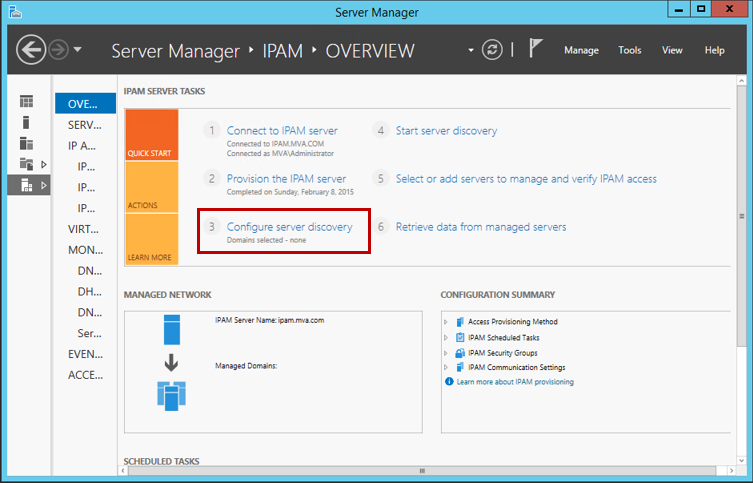Open the breadcrumb dropdown arrow next to Refresh
Image resolution: width=753 pixels, height=483 pixels.
point(471,50)
